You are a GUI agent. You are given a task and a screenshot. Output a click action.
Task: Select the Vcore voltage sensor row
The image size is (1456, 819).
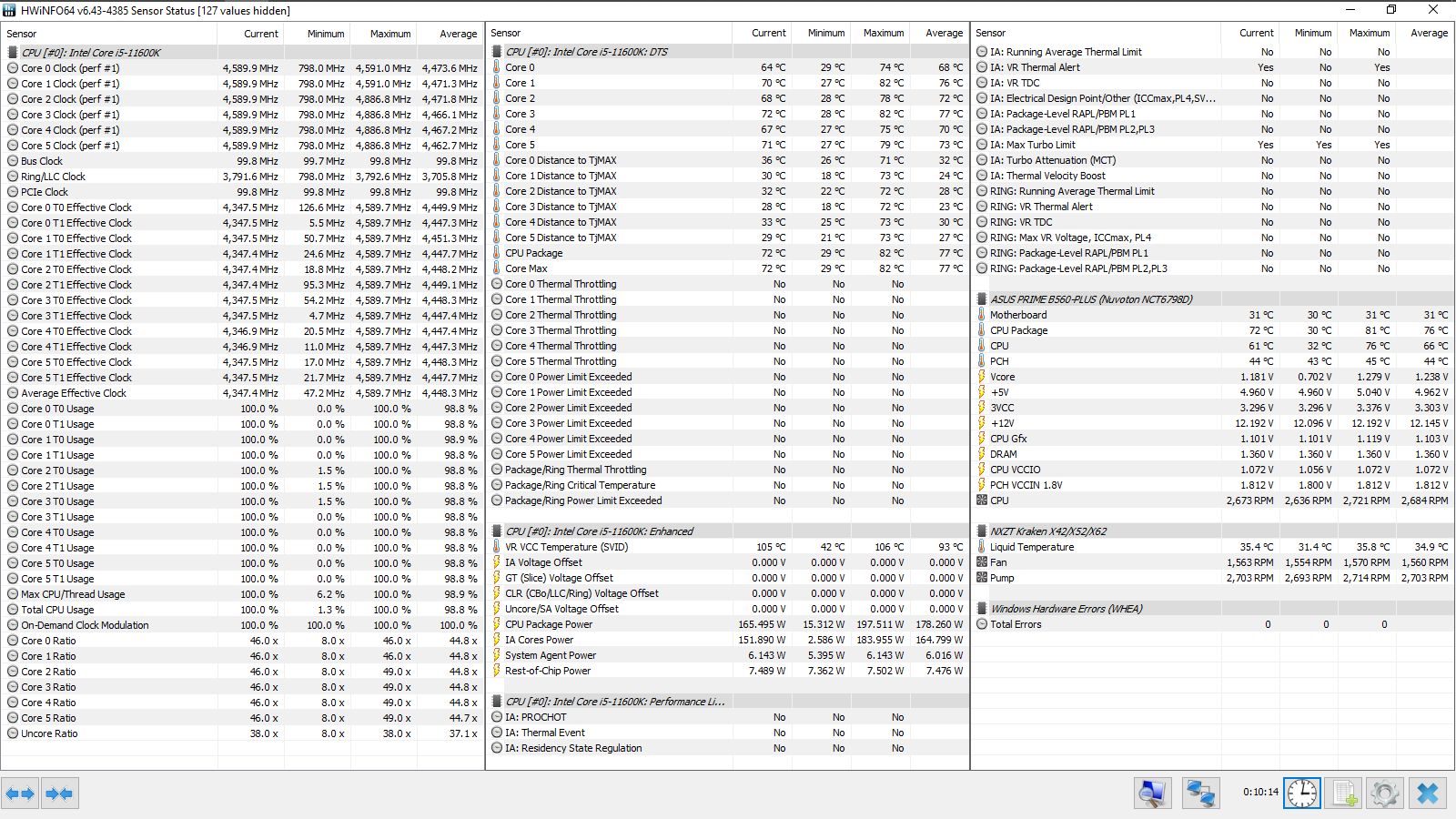click(x=1213, y=377)
